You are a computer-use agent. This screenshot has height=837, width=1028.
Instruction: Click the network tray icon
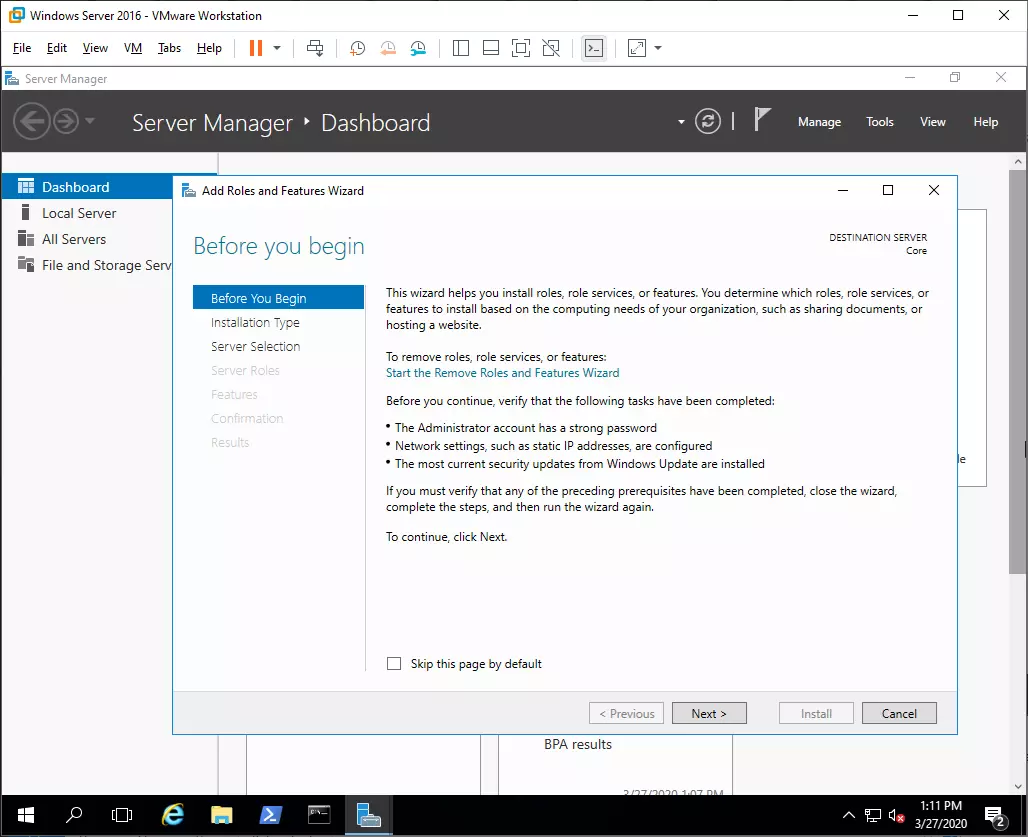[873, 815]
